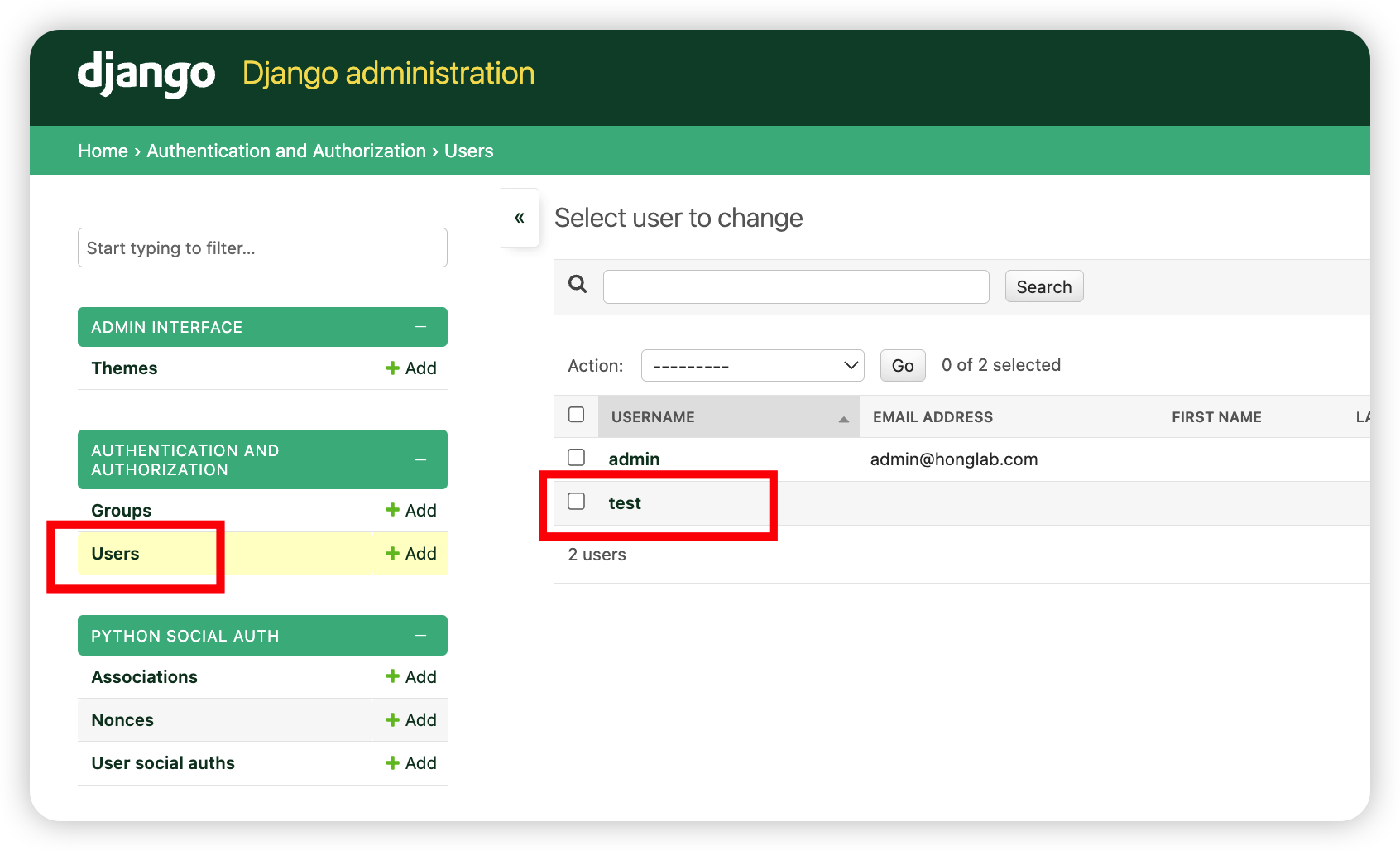Click the plus Add link for Associations
The height and width of the screenshot is (851, 1400).
pyautogui.click(x=411, y=677)
